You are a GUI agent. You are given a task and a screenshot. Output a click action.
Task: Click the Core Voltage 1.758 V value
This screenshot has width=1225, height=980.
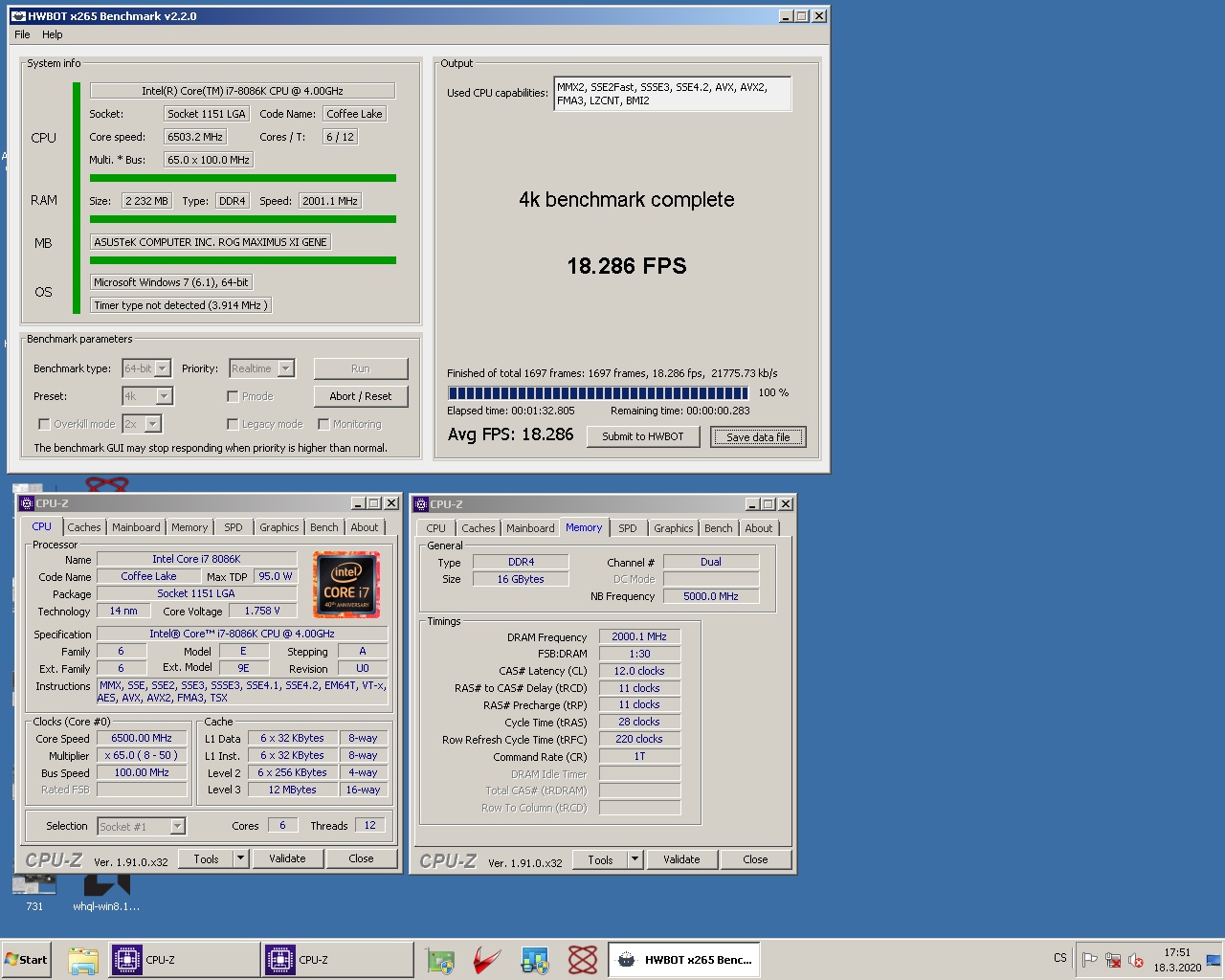(x=263, y=611)
